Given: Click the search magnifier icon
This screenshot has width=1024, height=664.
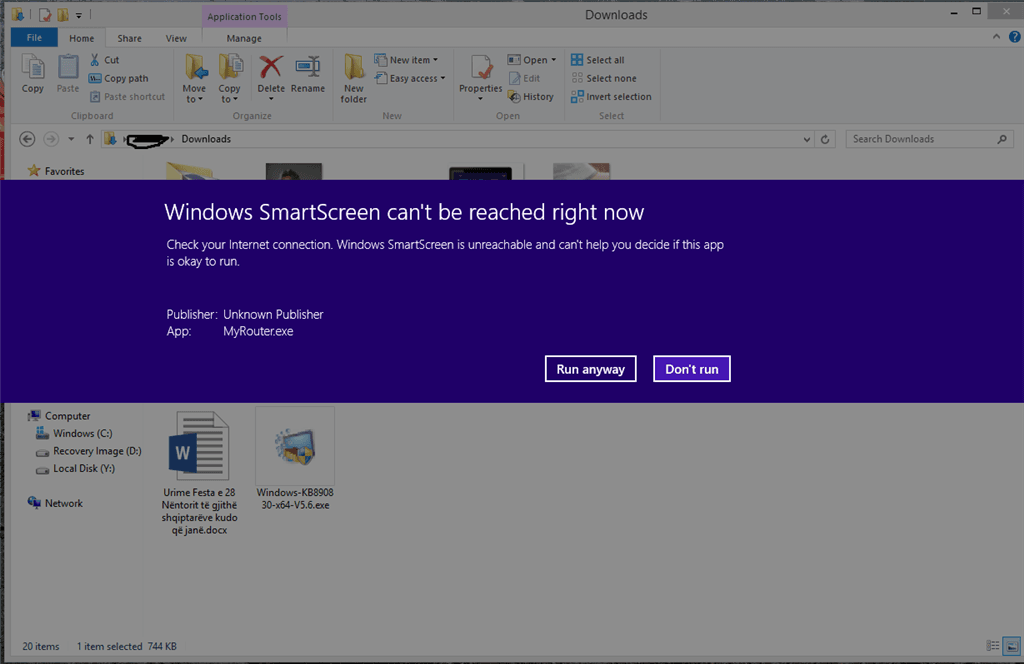Looking at the screenshot, I should coord(1002,139).
